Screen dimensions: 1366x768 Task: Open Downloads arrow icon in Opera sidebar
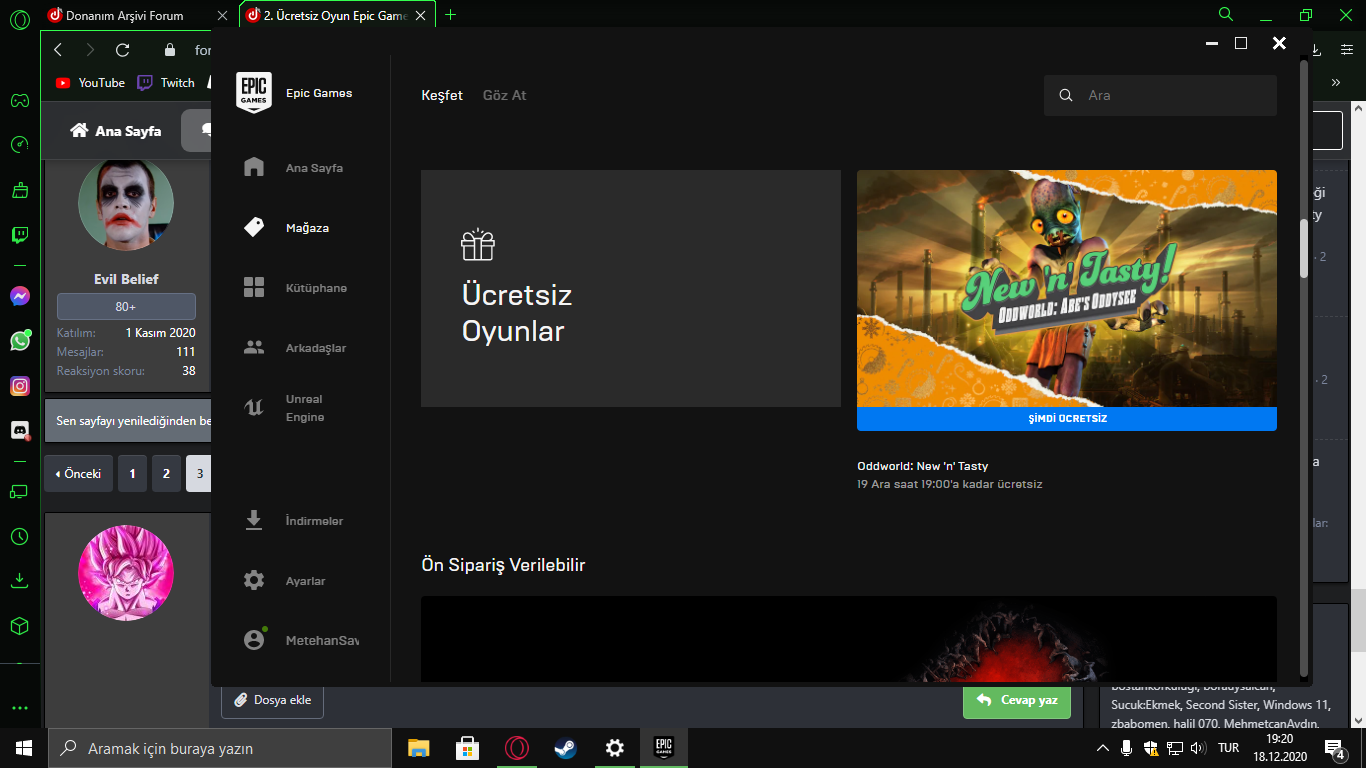coord(20,581)
